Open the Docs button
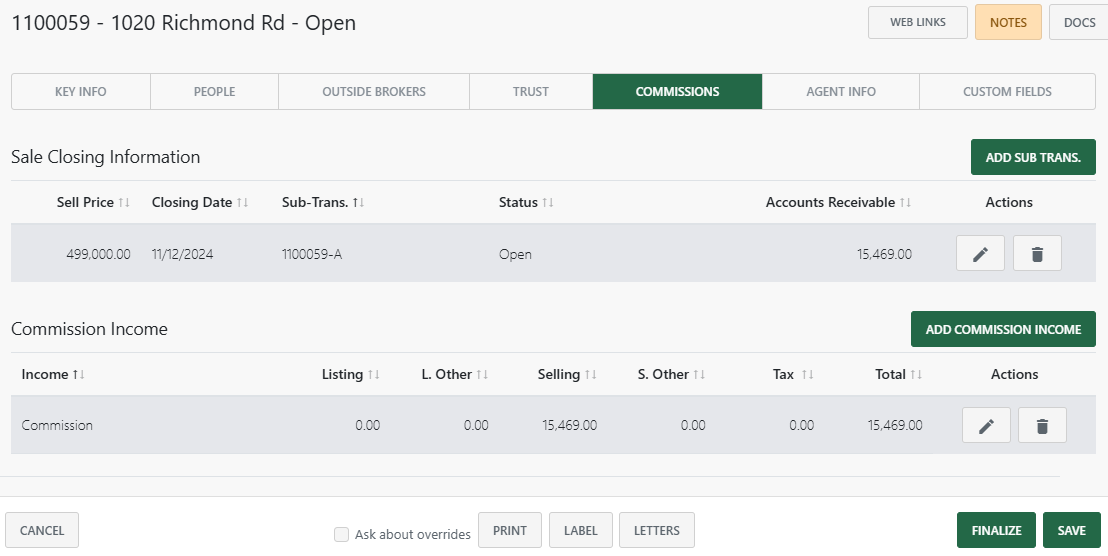Viewport: 1108px width, 556px height. point(1079,23)
